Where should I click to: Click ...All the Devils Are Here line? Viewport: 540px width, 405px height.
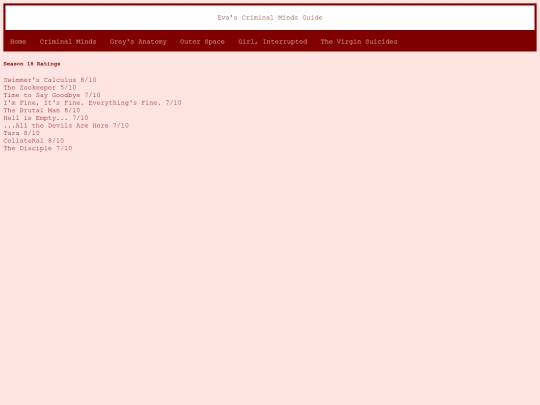pos(66,125)
